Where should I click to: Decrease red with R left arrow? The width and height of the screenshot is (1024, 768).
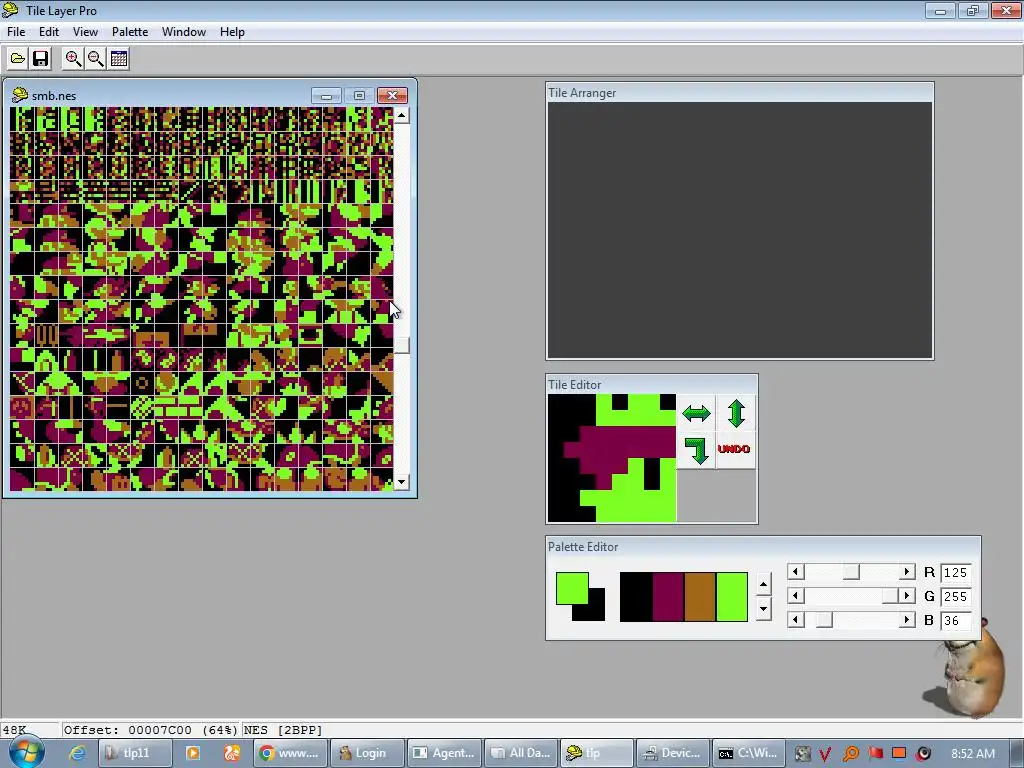[795, 572]
